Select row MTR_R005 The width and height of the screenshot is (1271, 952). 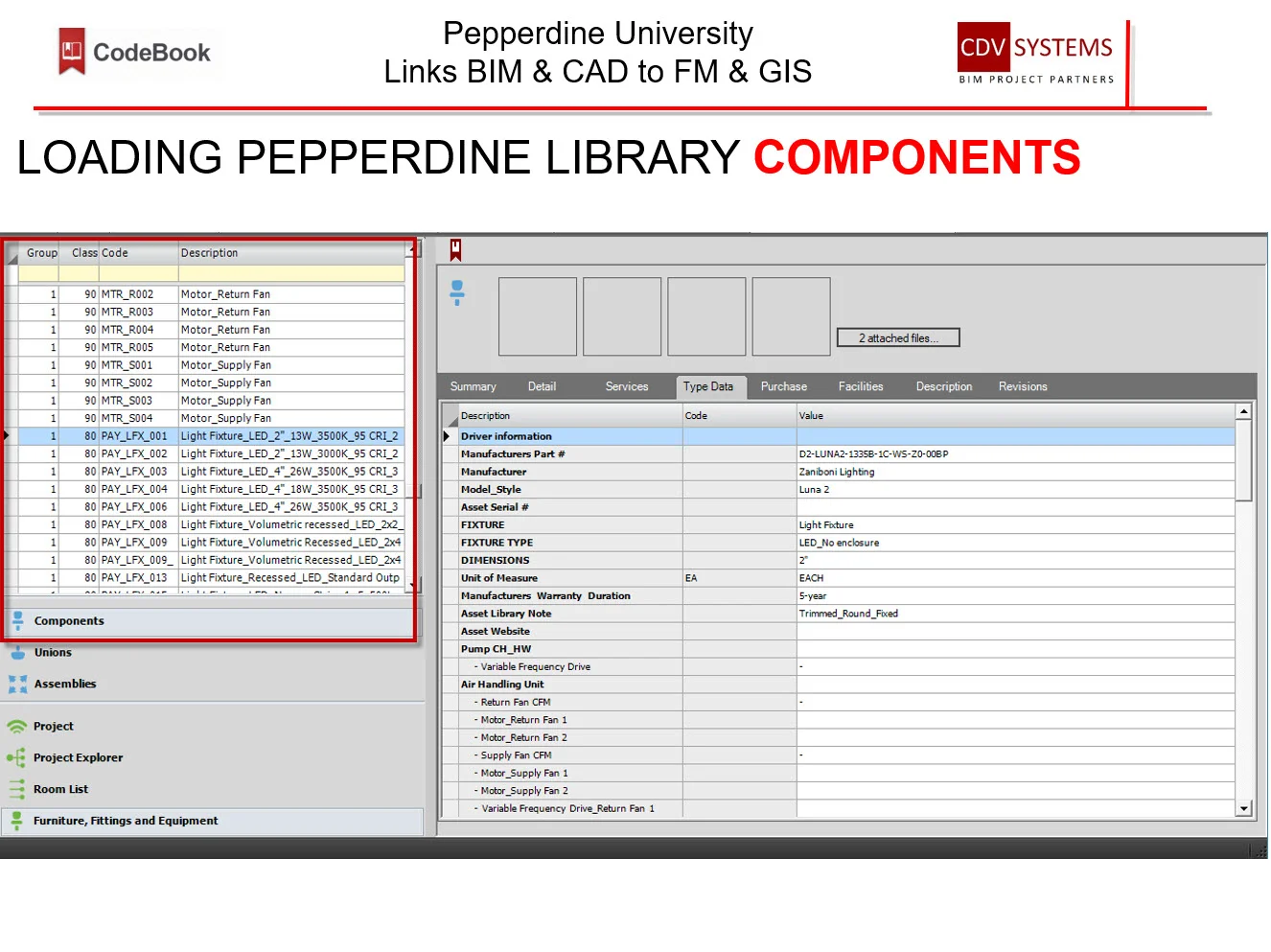click(211, 347)
